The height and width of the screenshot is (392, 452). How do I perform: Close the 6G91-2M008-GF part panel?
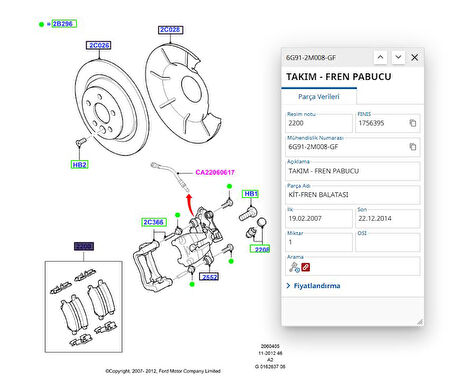[x=415, y=58]
